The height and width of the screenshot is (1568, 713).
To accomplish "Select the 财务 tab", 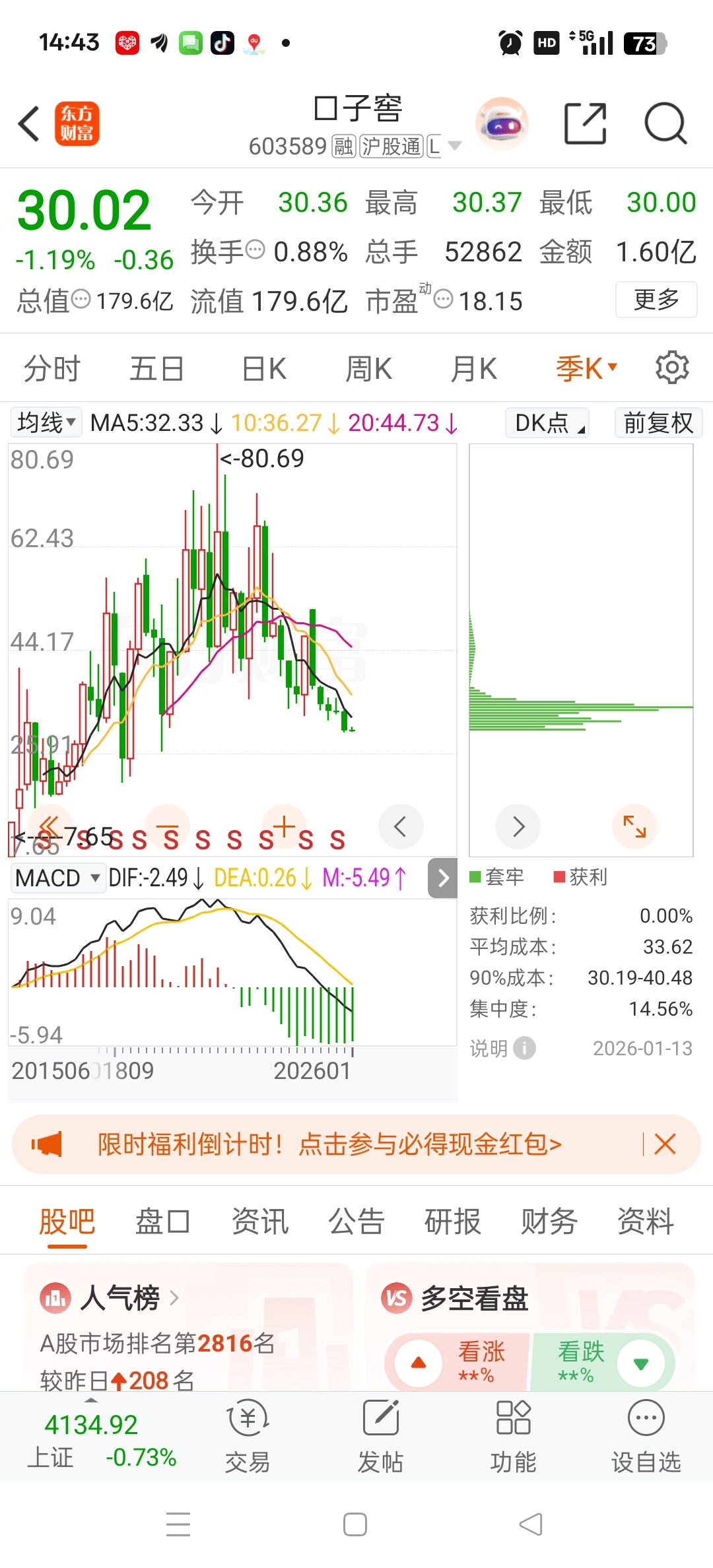I will [549, 1221].
